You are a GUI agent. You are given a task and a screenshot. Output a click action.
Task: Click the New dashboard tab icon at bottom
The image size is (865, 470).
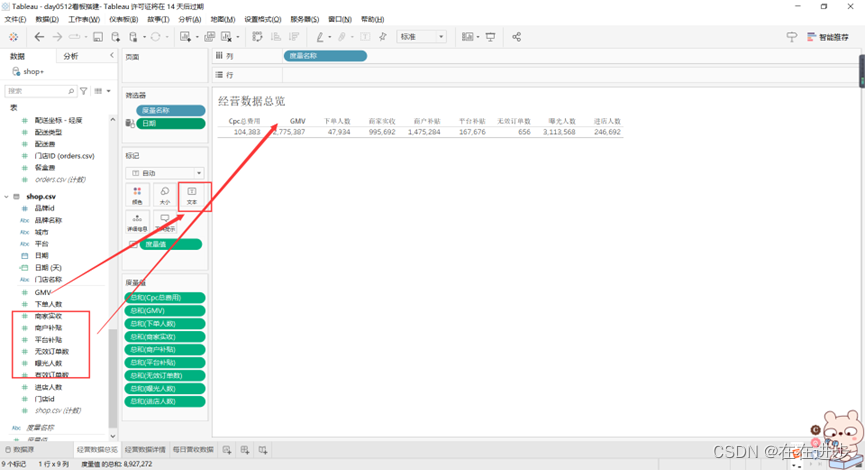(x=245, y=450)
